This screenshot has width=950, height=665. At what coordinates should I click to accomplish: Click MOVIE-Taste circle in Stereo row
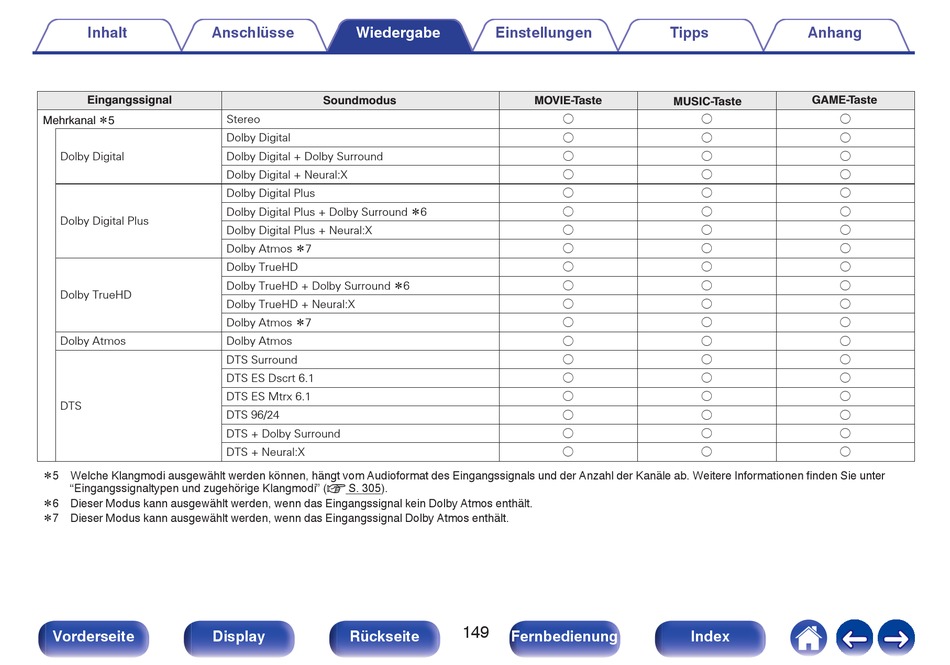coord(568,119)
